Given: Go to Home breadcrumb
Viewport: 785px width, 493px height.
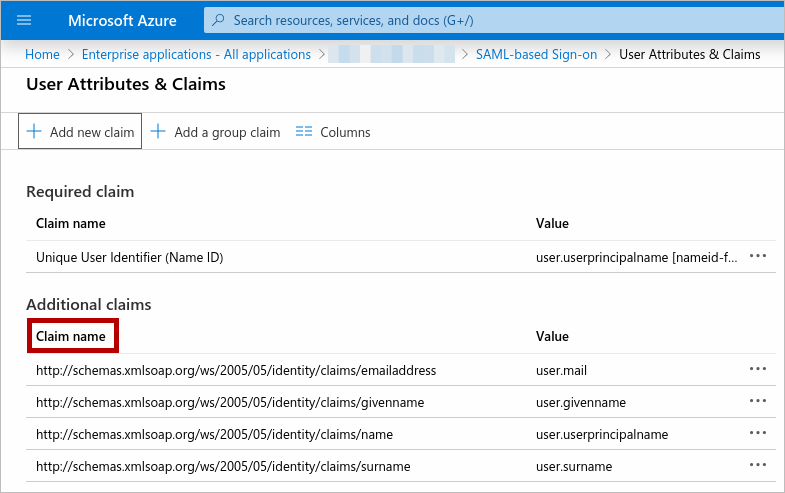Looking at the screenshot, I should click(x=42, y=54).
